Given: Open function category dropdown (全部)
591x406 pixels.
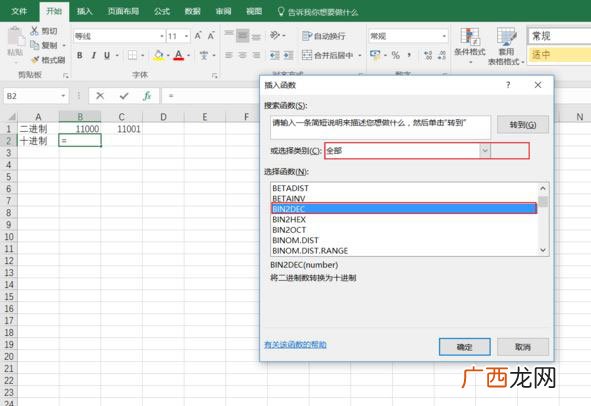Looking at the screenshot, I should pyautogui.click(x=485, y=151).
